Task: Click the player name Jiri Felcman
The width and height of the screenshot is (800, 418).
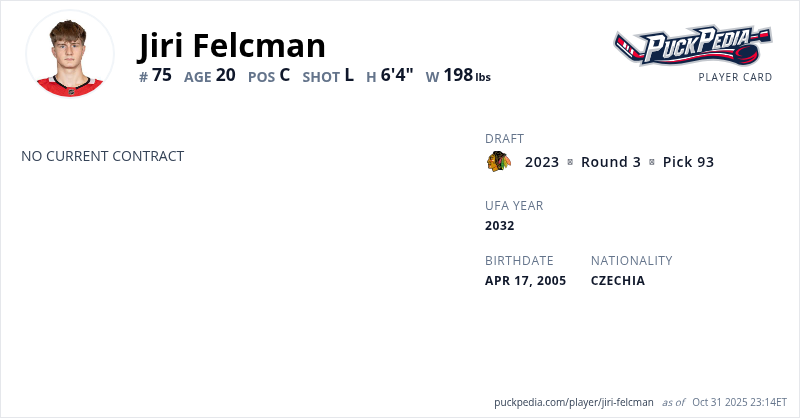Action: click(x=232, y=45)
